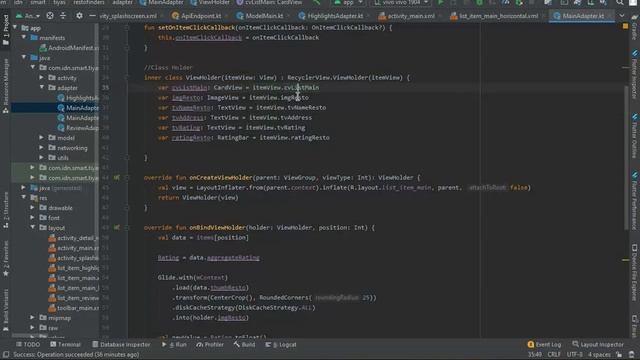This screenshot has height=360, width=640.
Task: Open the Structure side tab
Action: [x=6, y=210]
